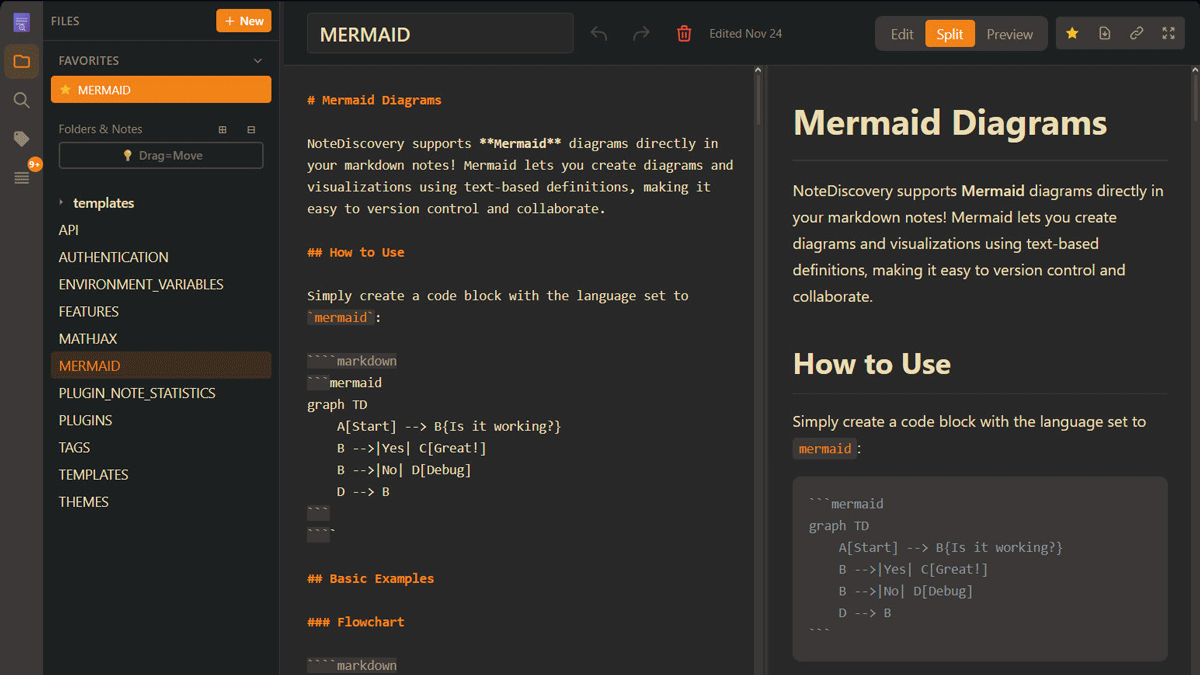This screenshot has height=675, width=1200.
Task: Delete the note with the trash icon
Action: [x=684, y=33]
